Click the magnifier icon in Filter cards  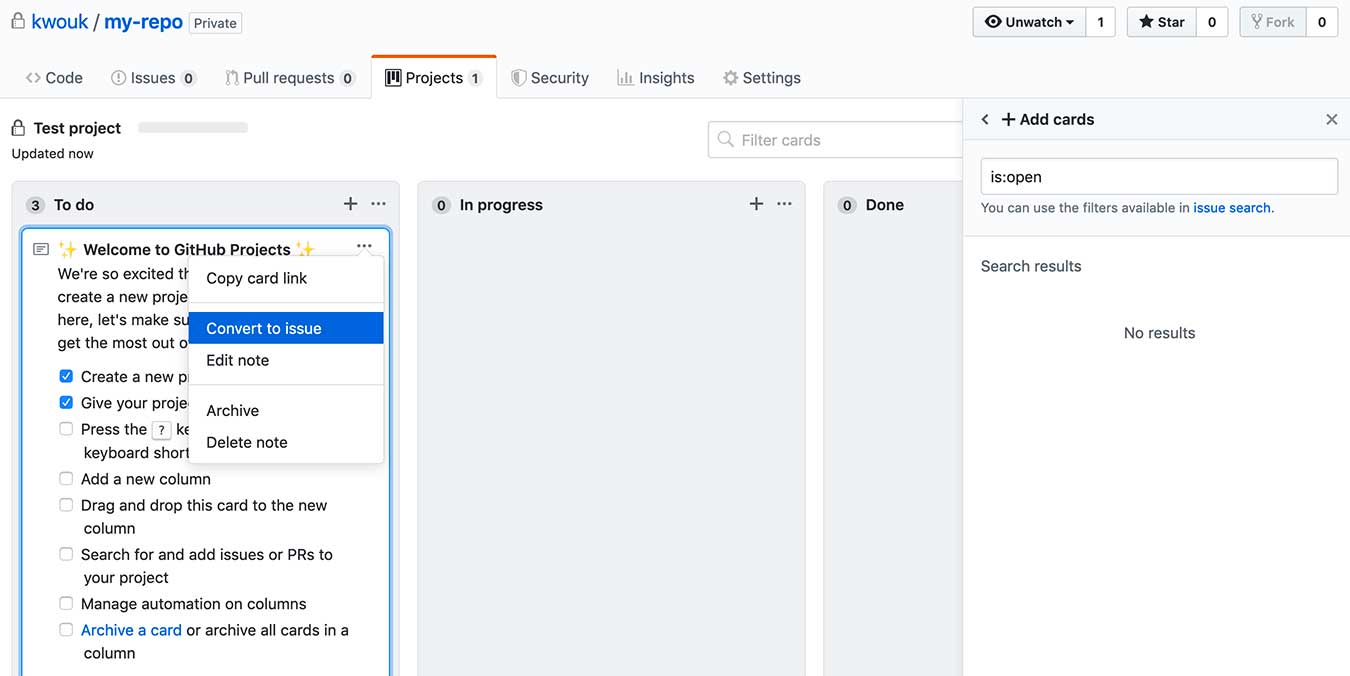coord(724,140)
